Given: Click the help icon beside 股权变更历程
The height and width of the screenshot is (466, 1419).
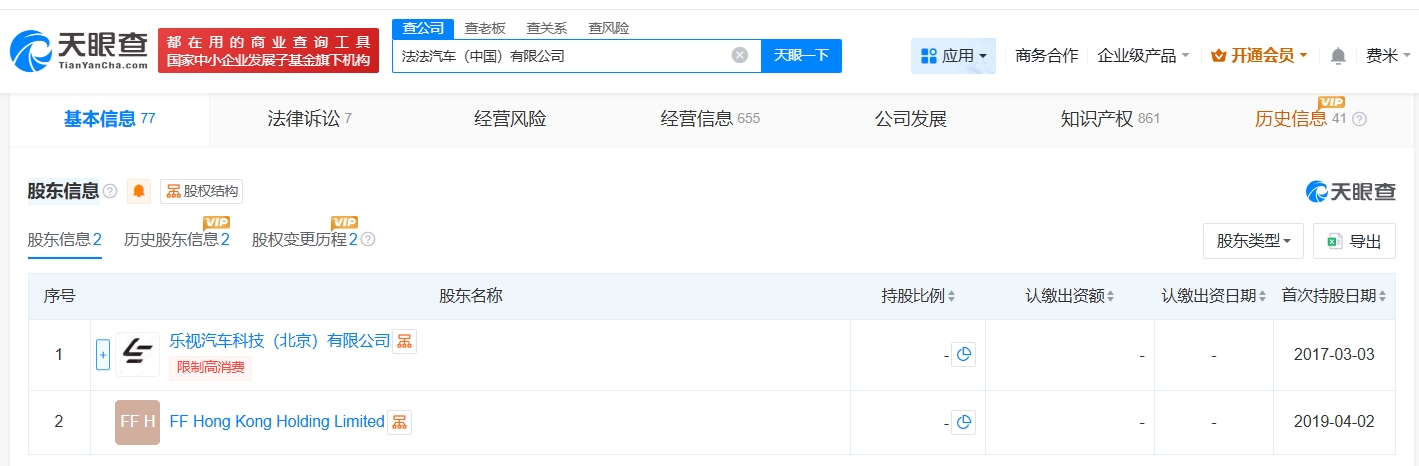Looking at the screenshot, I should coord(368,240).
